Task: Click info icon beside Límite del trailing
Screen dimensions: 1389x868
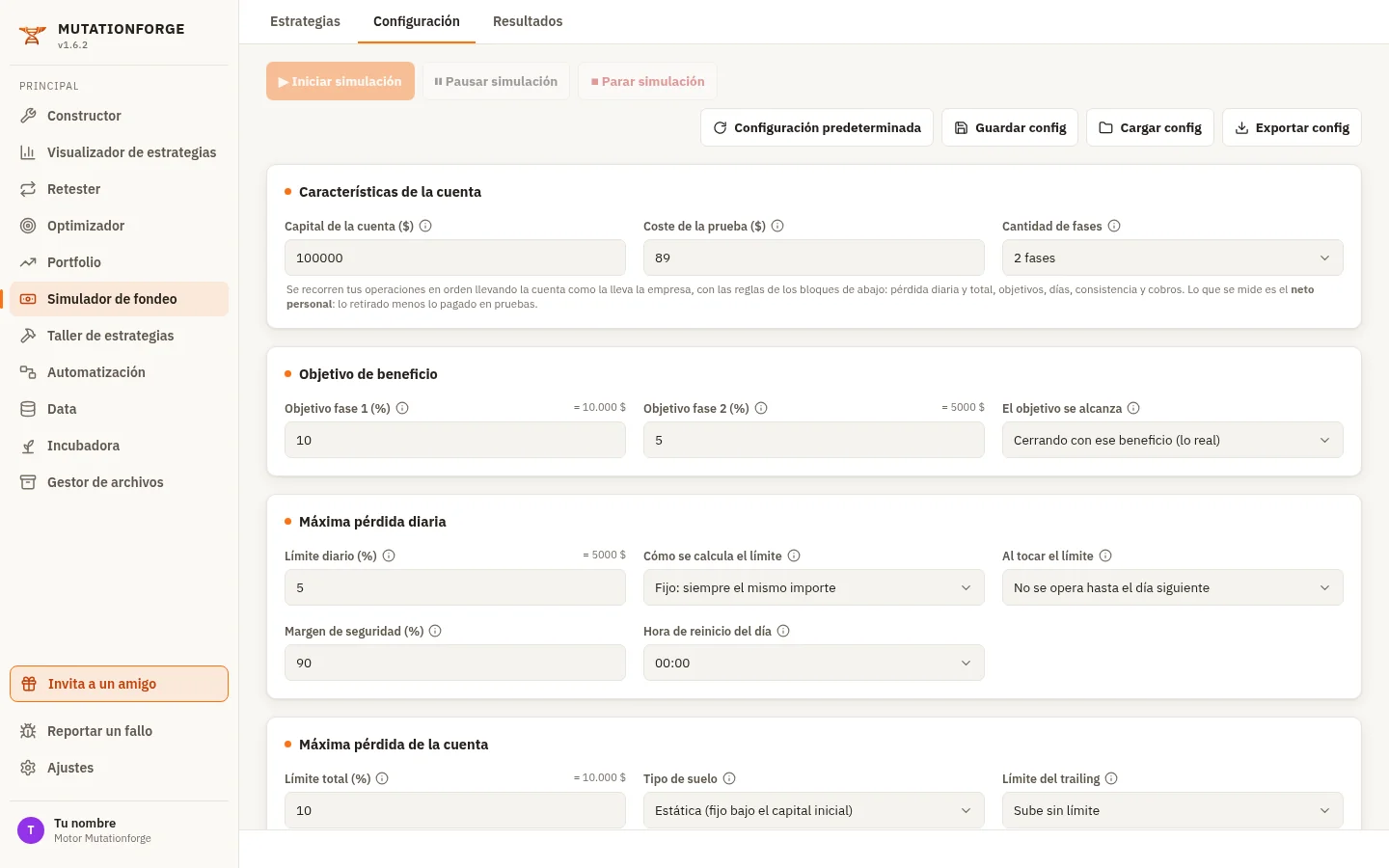Action: [1111, 778]
